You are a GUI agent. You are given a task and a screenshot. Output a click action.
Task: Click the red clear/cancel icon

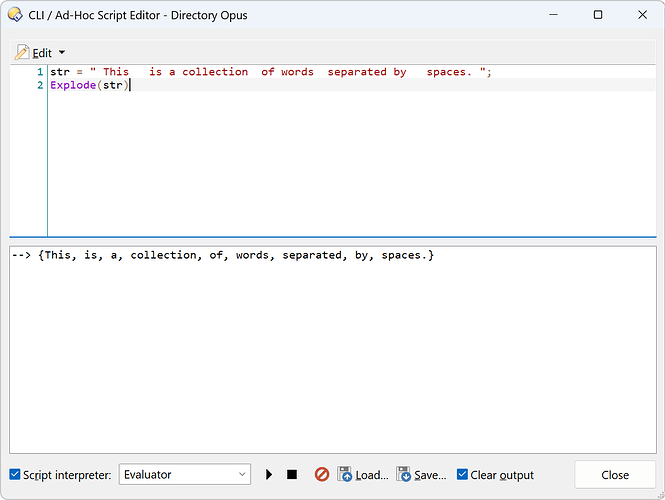(x=322, y=475)
